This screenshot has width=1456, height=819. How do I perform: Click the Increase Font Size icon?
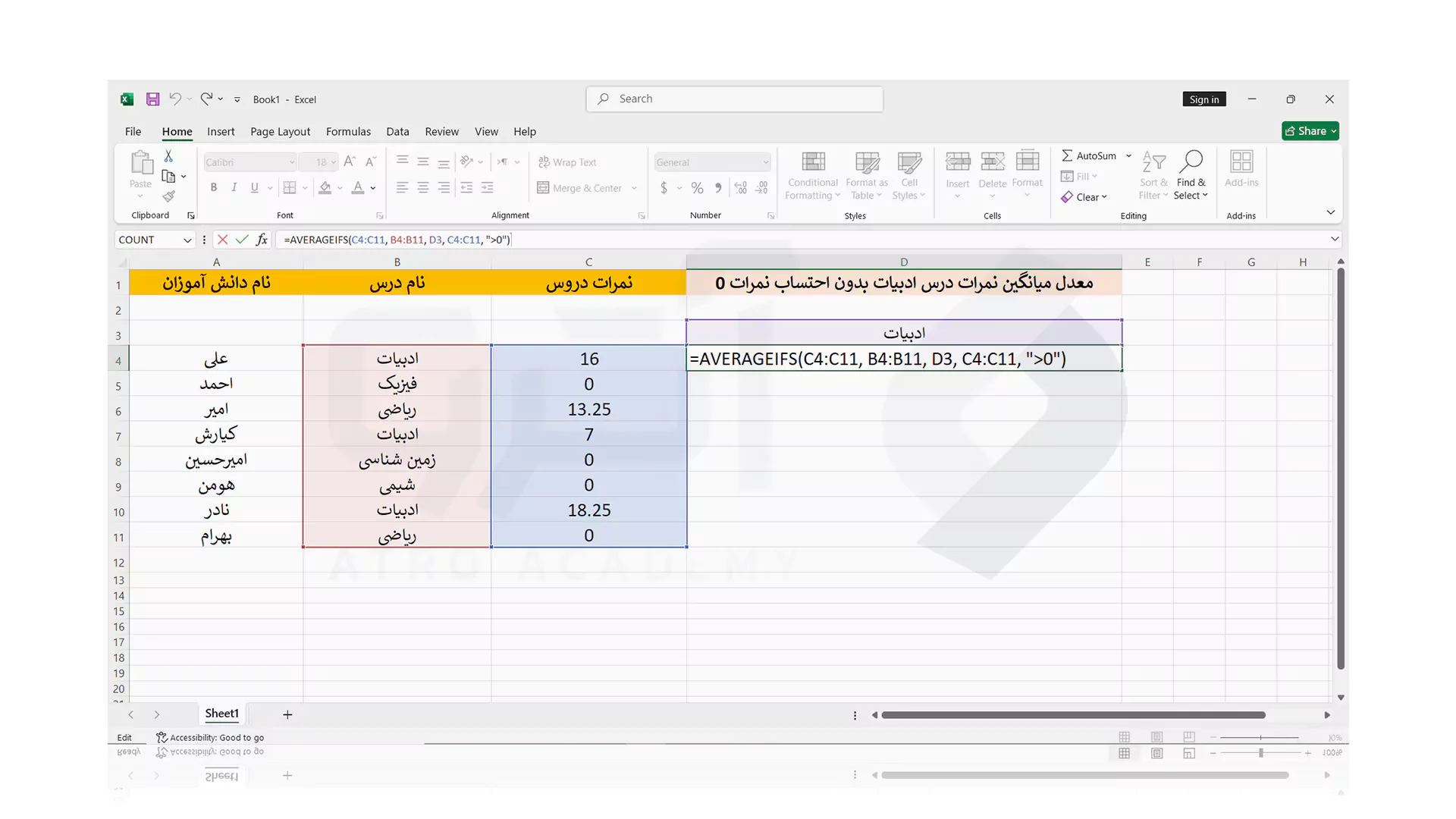pos(350,162)
